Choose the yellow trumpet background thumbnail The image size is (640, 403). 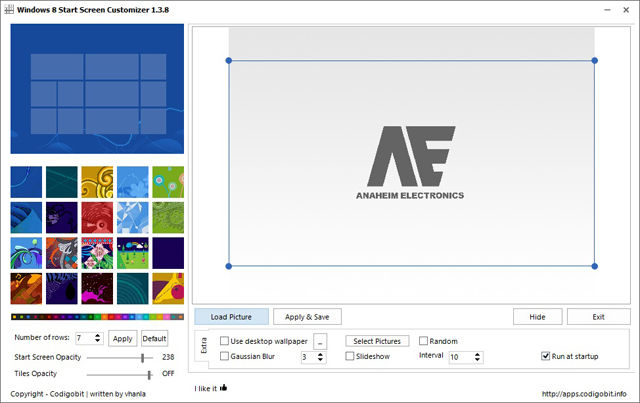168,289
